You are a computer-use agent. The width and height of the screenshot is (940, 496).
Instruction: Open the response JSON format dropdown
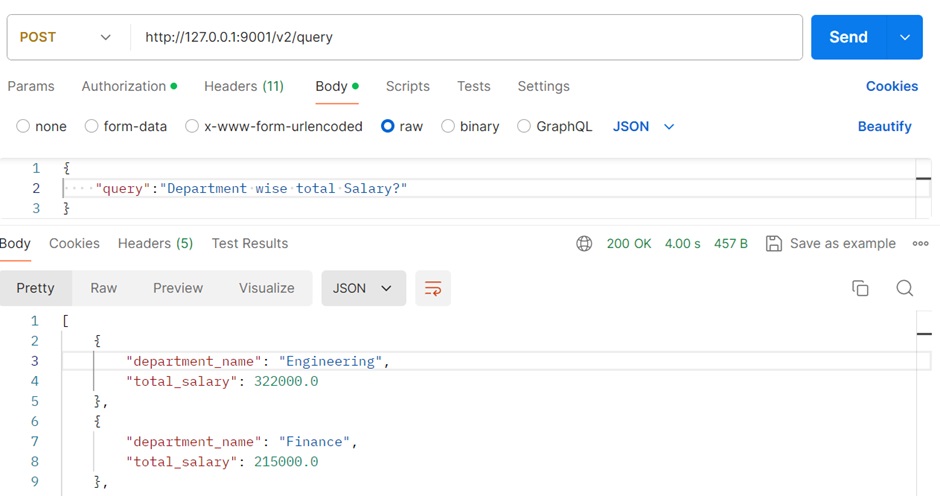click(363, 288)
